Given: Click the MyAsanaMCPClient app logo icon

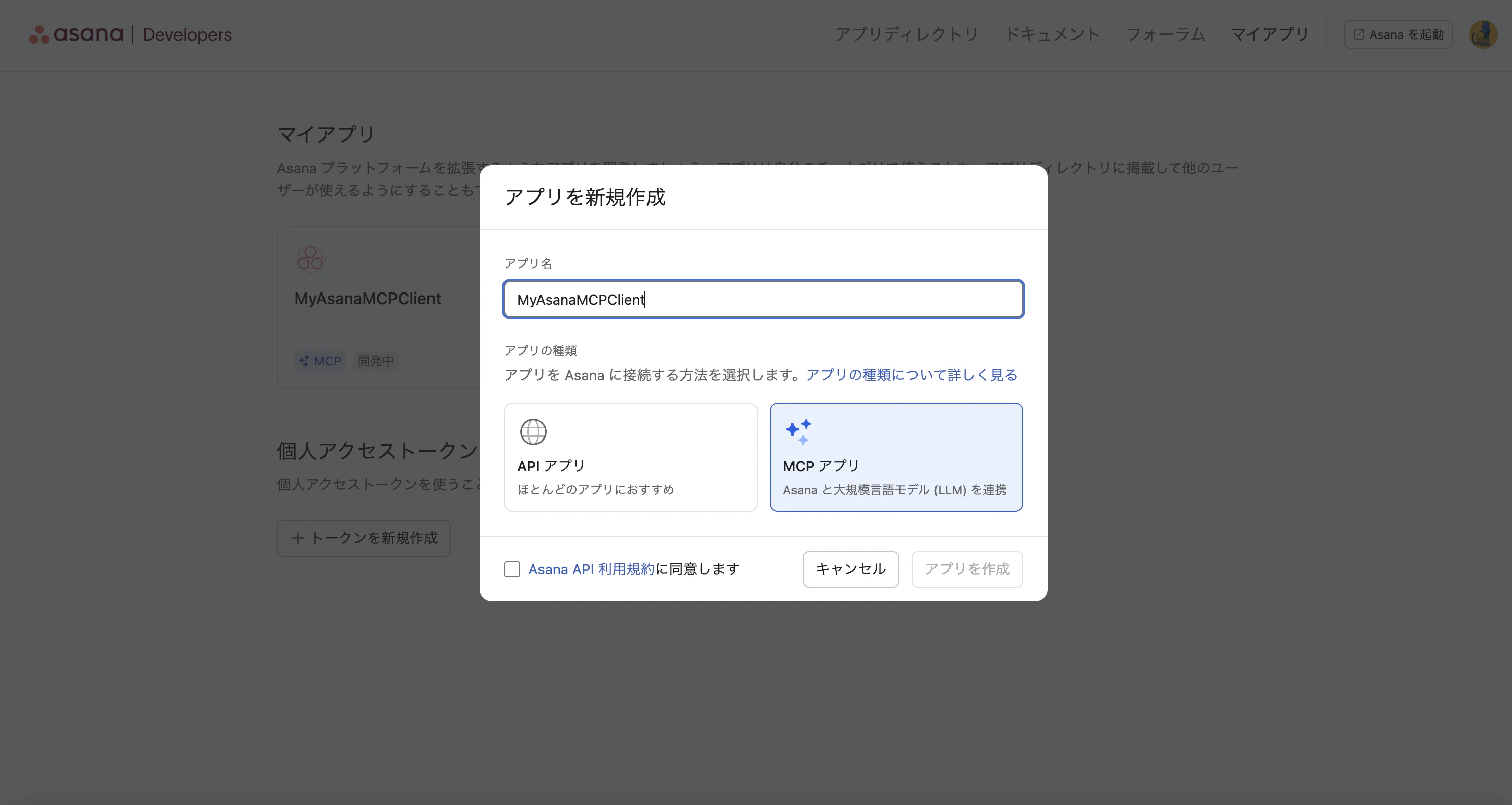Looking at the screenshot, I should pyautogui.click(x=310, y=259).
